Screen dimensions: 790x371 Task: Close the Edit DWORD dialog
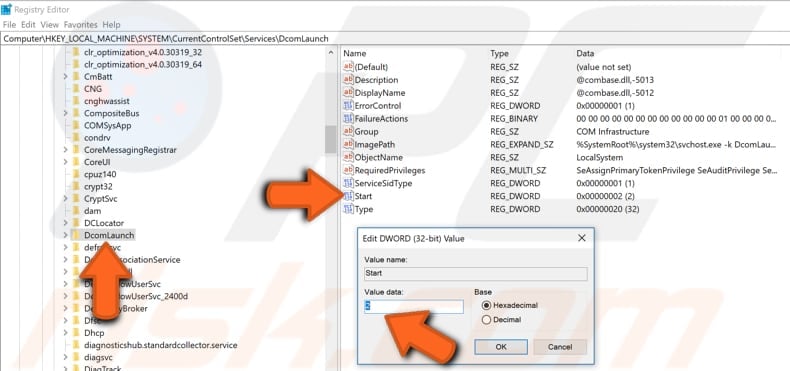point(581,238)
